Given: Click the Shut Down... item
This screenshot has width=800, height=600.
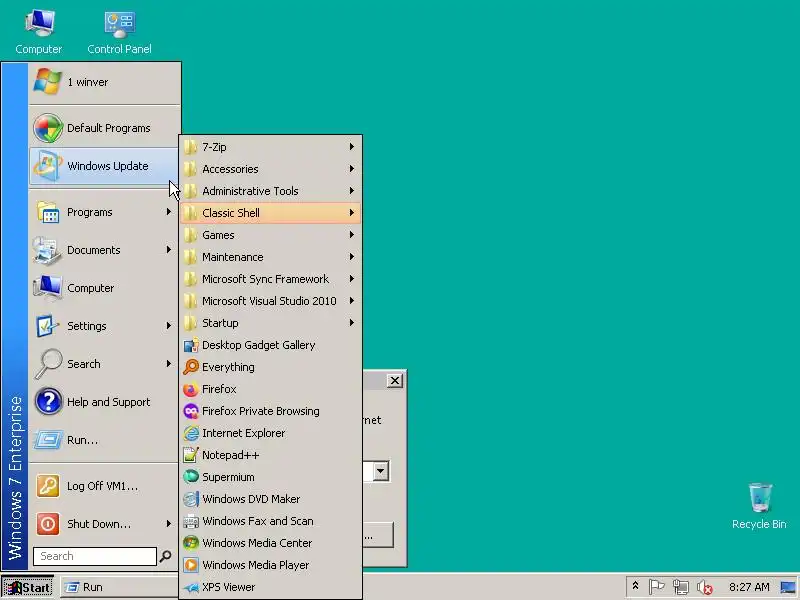Looking at the screenshot, I should pos(104,524).
